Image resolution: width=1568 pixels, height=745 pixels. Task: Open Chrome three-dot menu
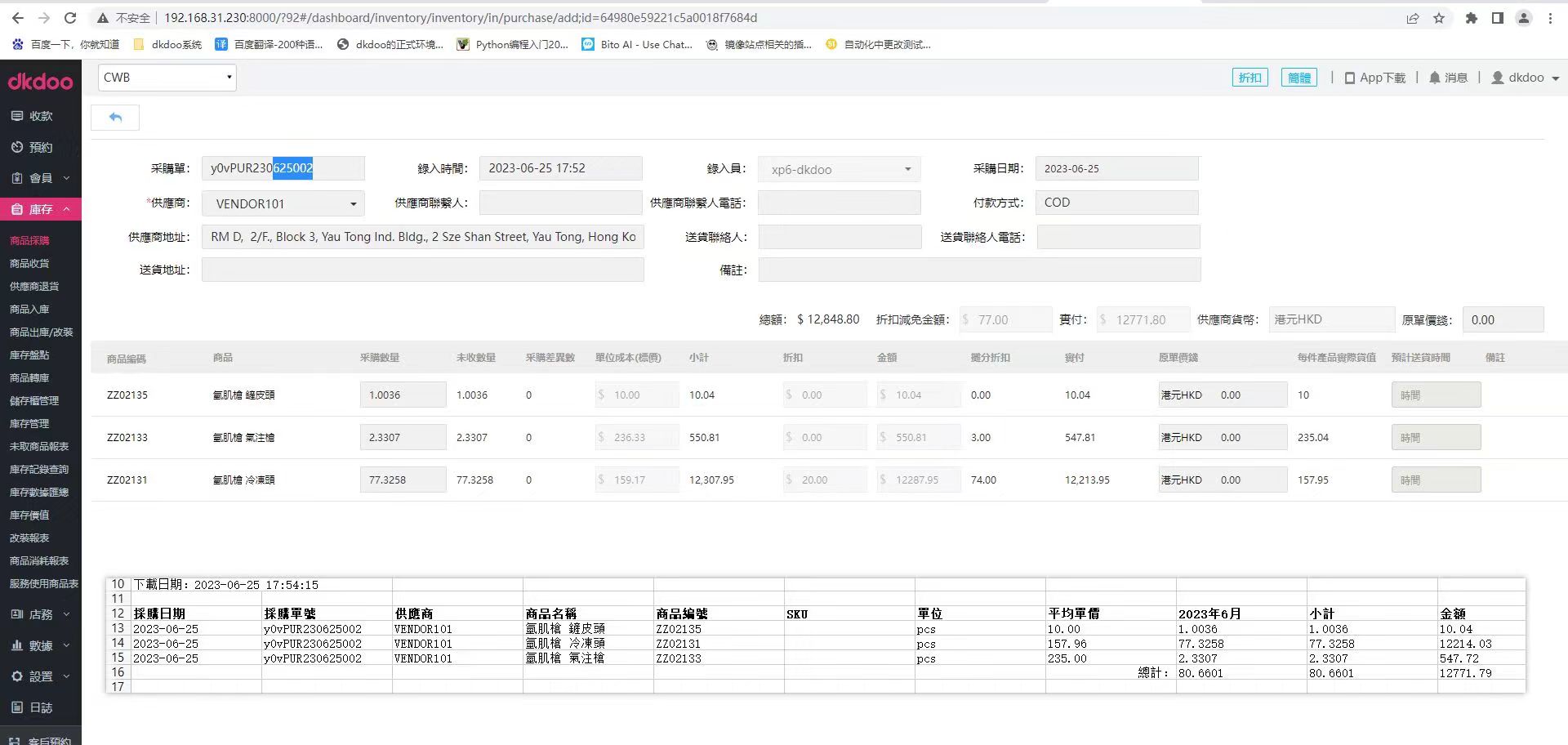click(1550, 18)
